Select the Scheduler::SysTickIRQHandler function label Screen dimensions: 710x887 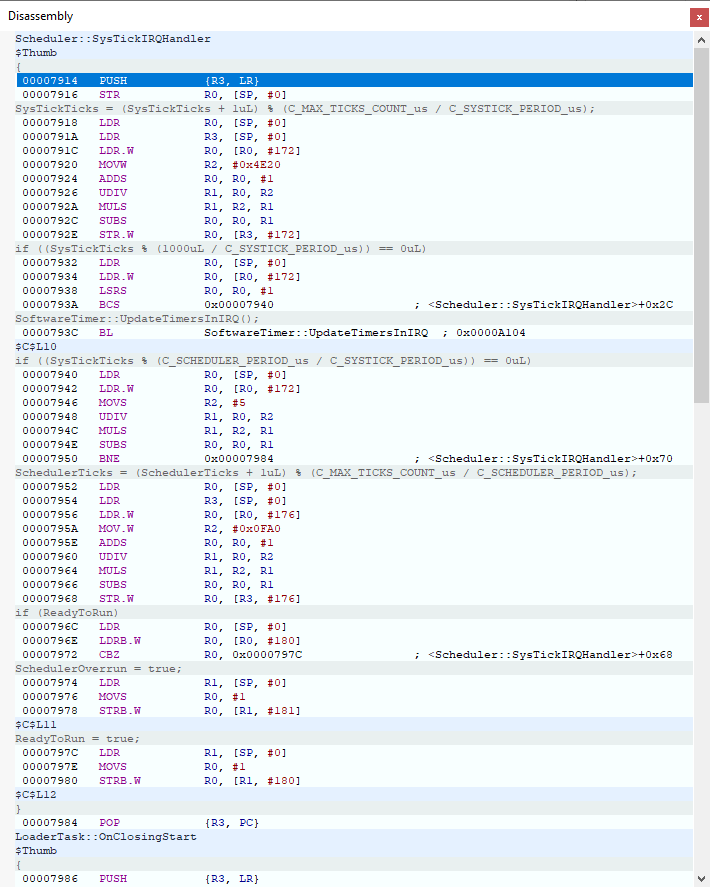tap(354, 38)
